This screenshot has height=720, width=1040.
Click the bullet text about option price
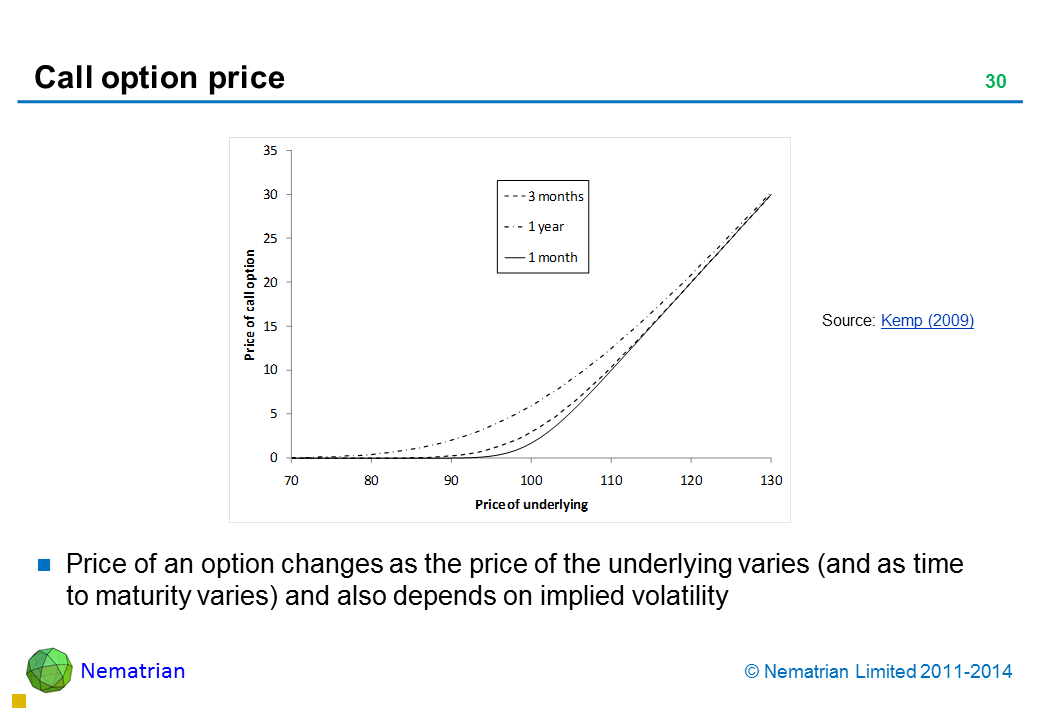514,580
